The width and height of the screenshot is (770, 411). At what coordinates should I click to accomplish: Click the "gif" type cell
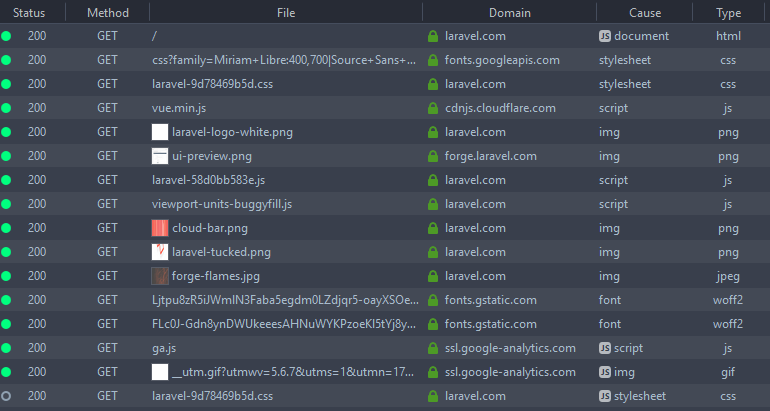point(728,372)
